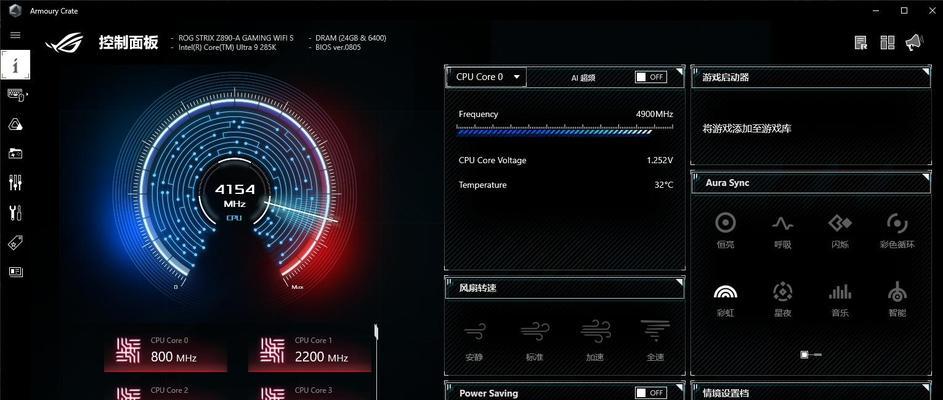
Task: Open the Tools wrench sidebar icon
Action: 16,212
